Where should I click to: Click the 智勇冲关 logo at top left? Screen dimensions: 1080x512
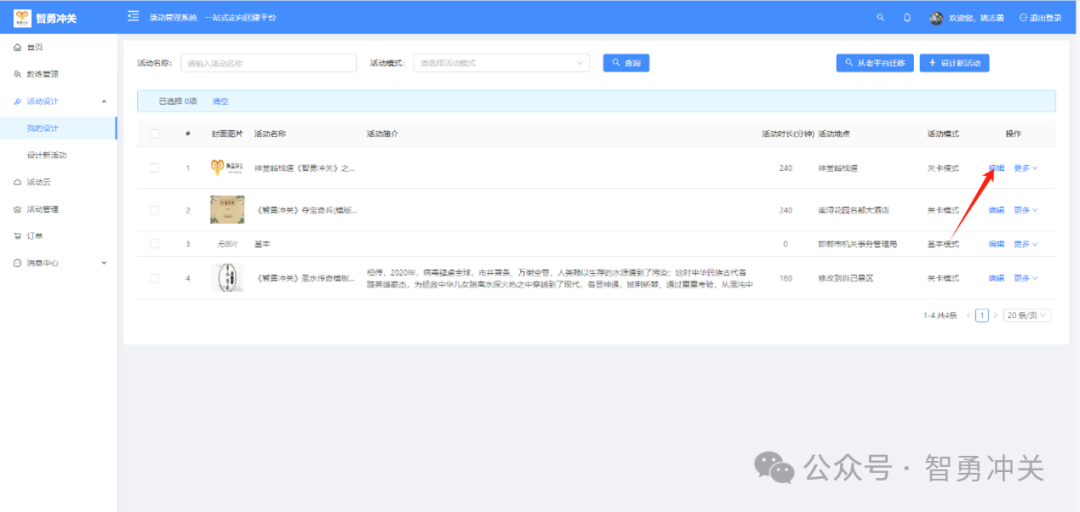point(45,18)
